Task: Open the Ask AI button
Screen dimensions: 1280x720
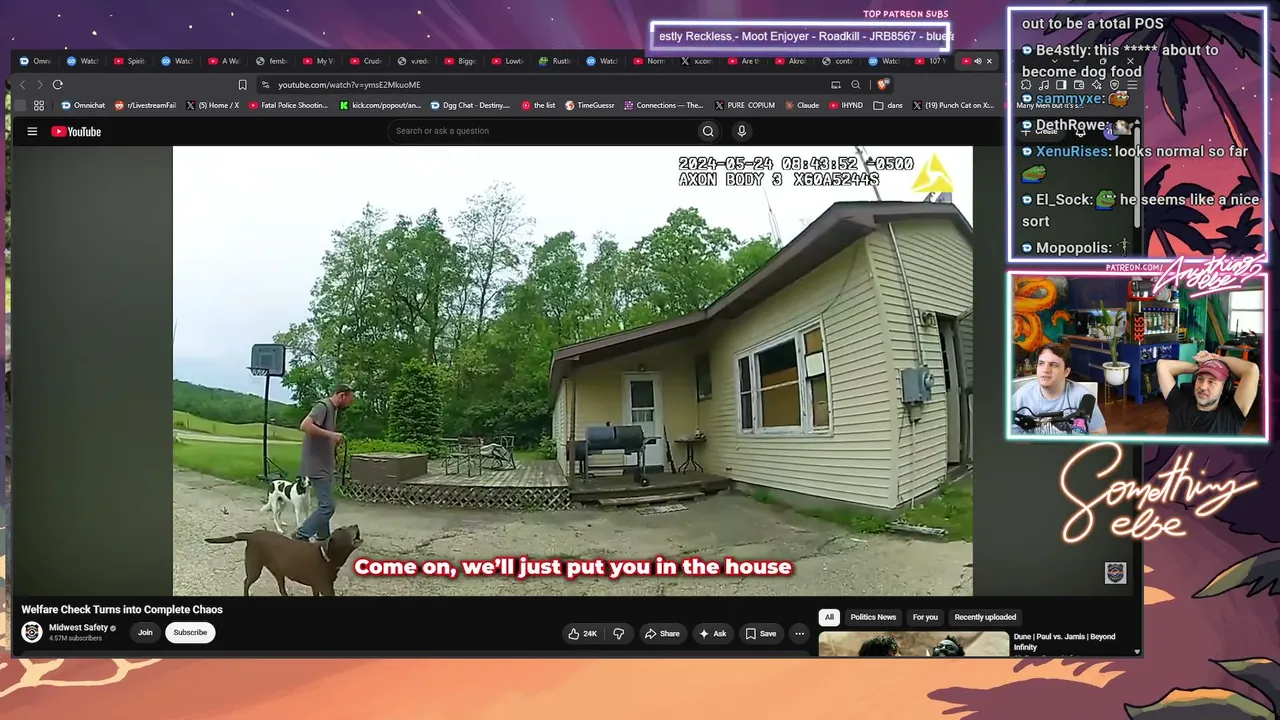Action: point(713,633)
